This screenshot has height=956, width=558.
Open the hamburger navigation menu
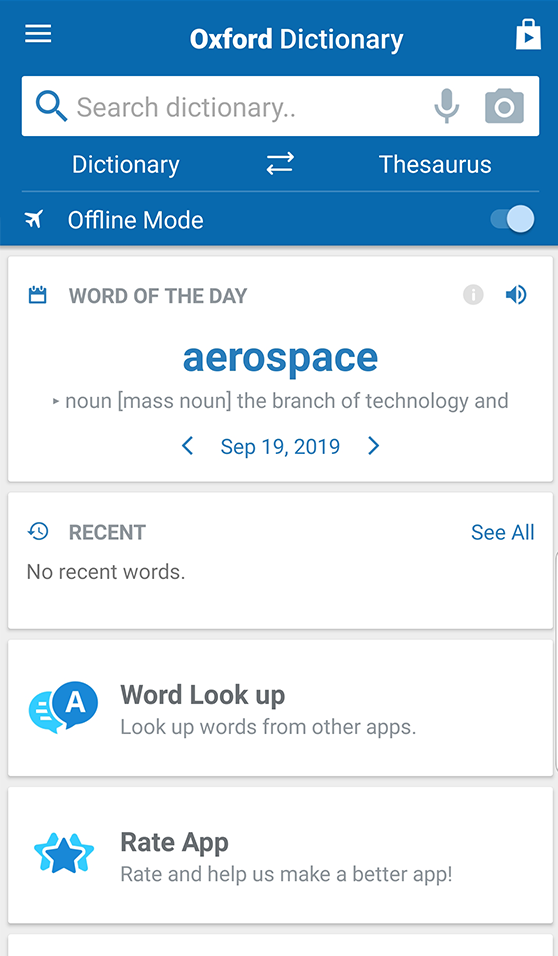38,34
